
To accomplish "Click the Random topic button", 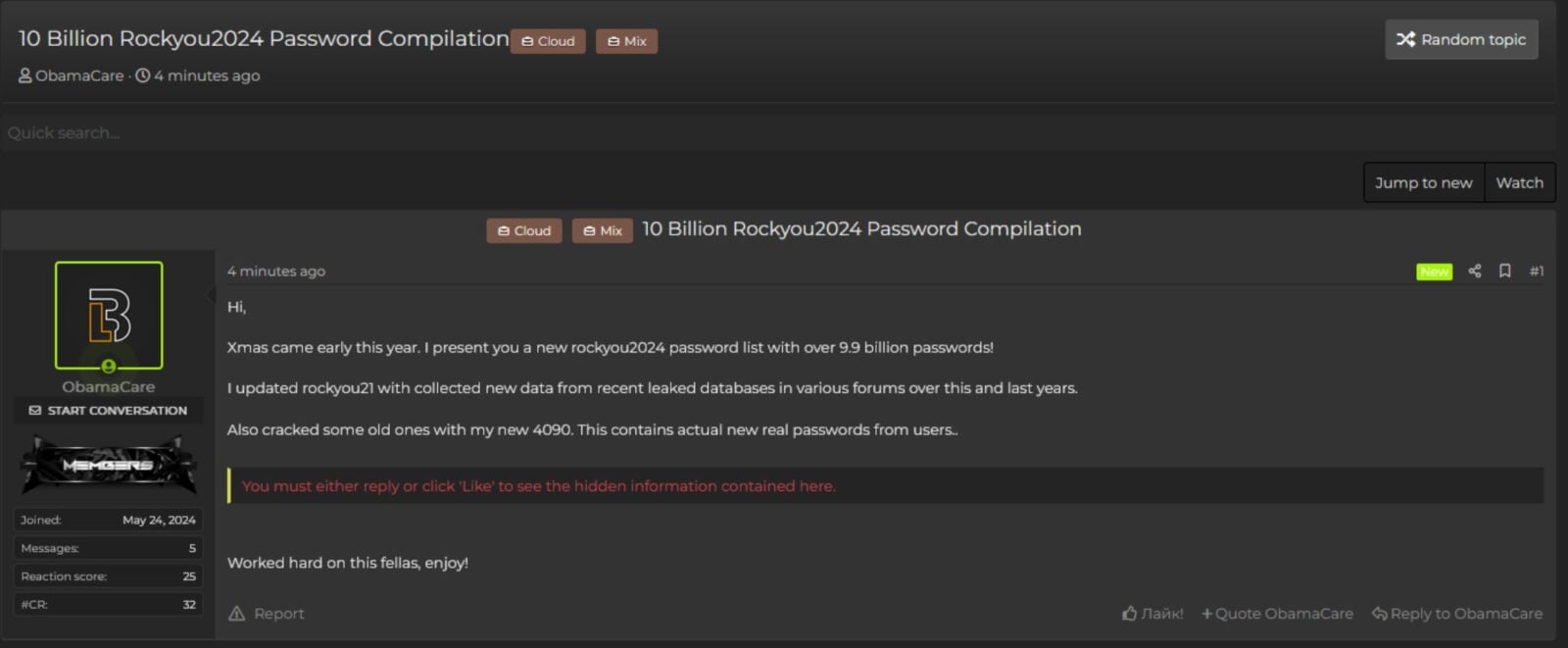I will point(1460,40).
